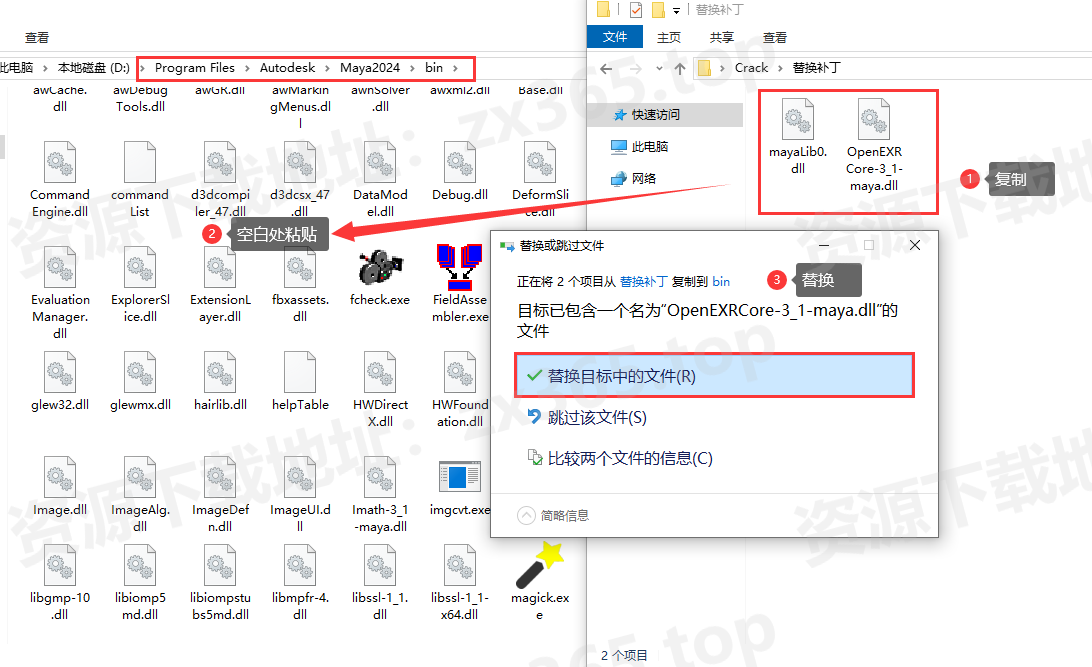Expand the 简略信息 details toggle
This screenshot has width=1092, height=667.
click(554, 515)
